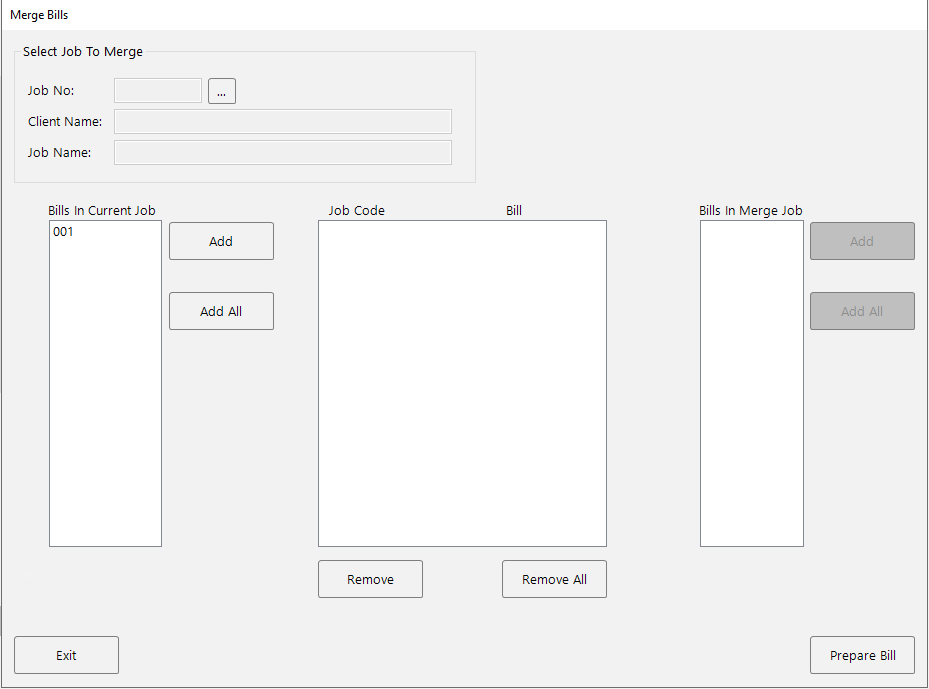This screenshot has height=689, width=929.
Task: Click the Exit button
Action: click(x=66, y=656)
